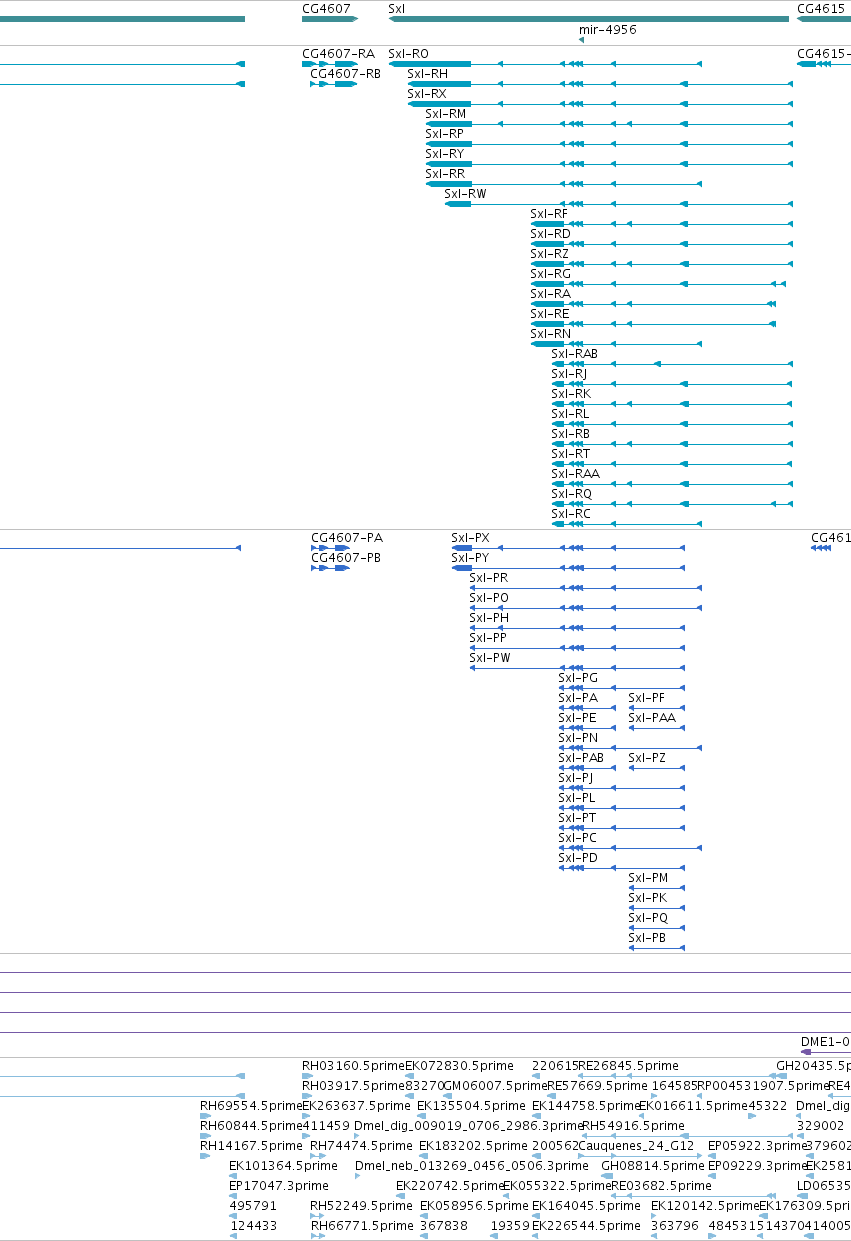Click the Sxl-RAB transcript label
The image size is (851, 1241).
574,354
